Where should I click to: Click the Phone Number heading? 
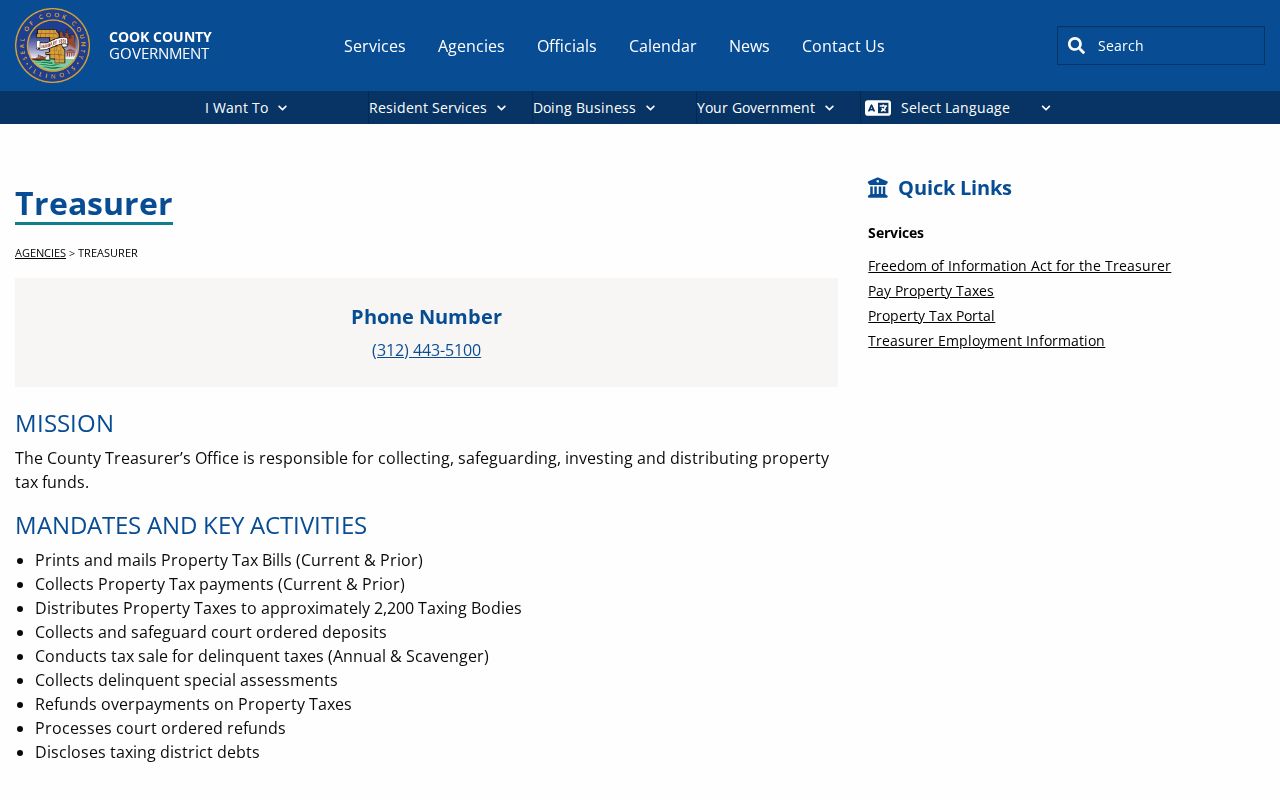pos(426,317)
